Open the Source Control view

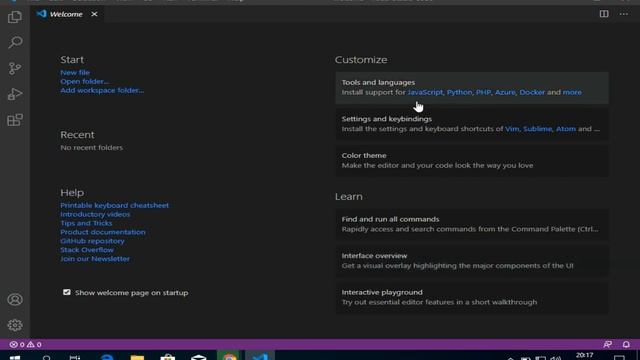(x=15, y=68)
